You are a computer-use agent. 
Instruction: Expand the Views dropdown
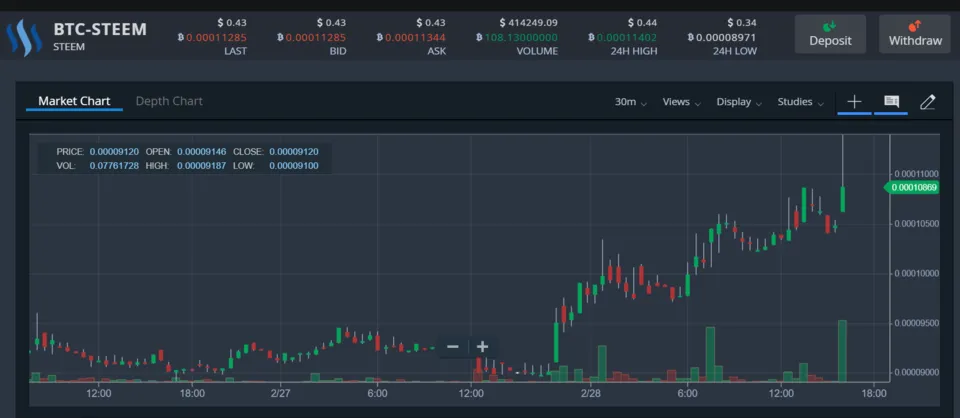(681, 102)
